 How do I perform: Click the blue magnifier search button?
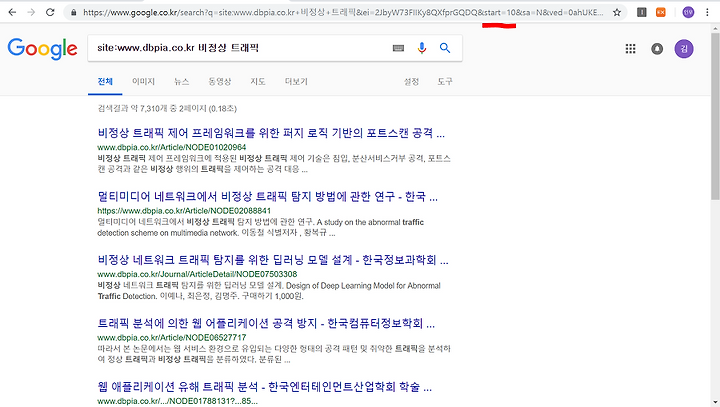click(444, 48)
